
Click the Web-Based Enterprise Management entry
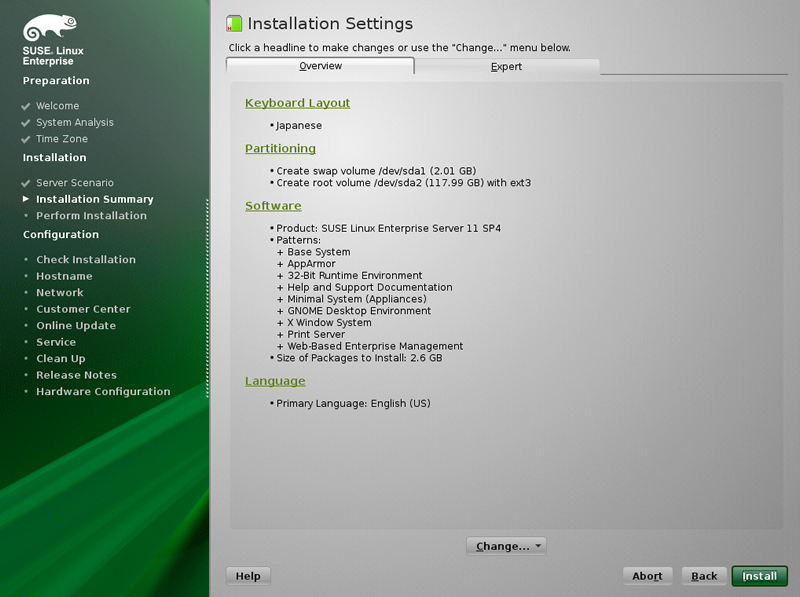pyautogui.click(x=375, y=346)
